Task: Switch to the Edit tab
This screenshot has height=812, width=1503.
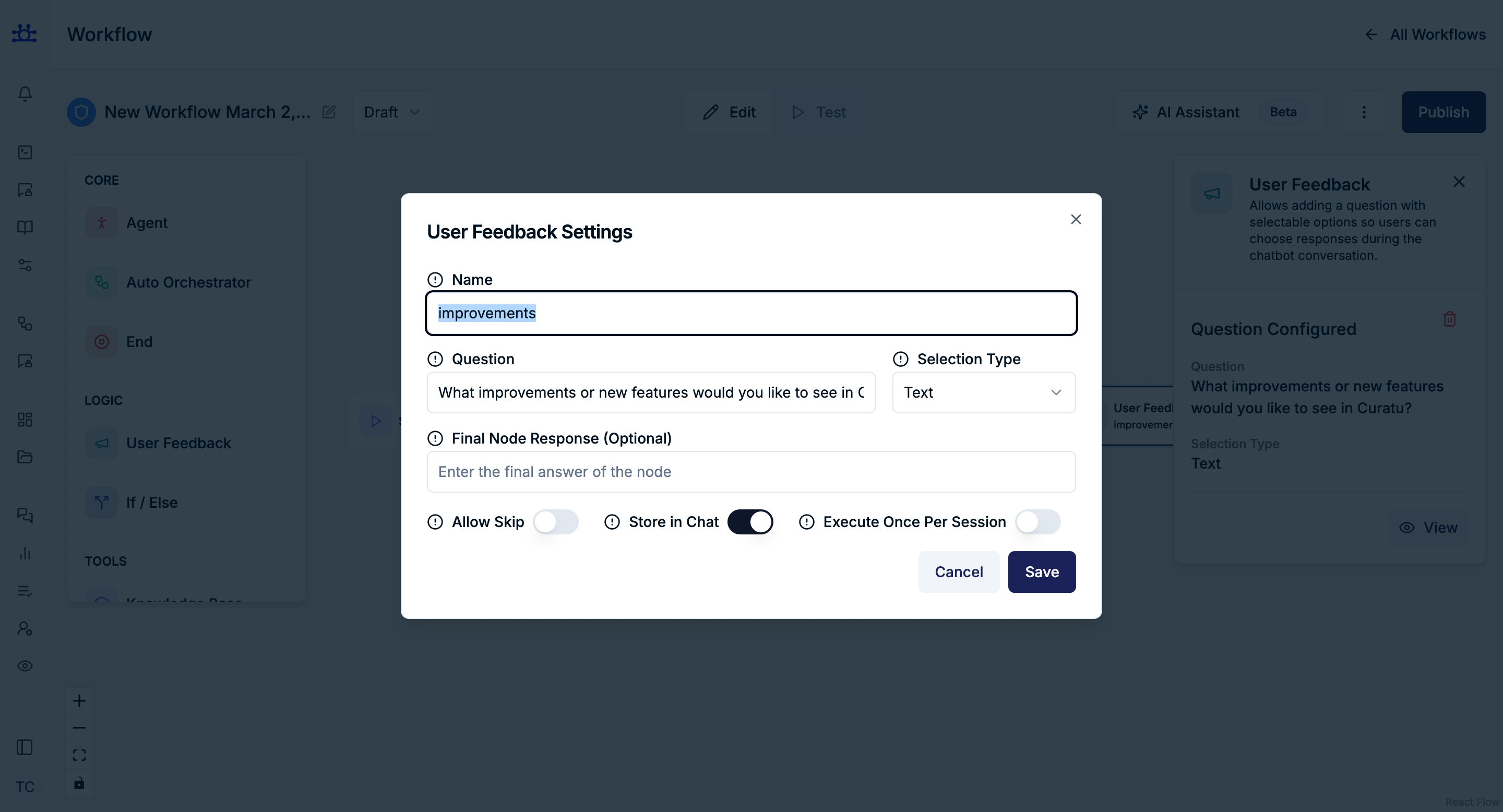Action: (x=730, y=112)
